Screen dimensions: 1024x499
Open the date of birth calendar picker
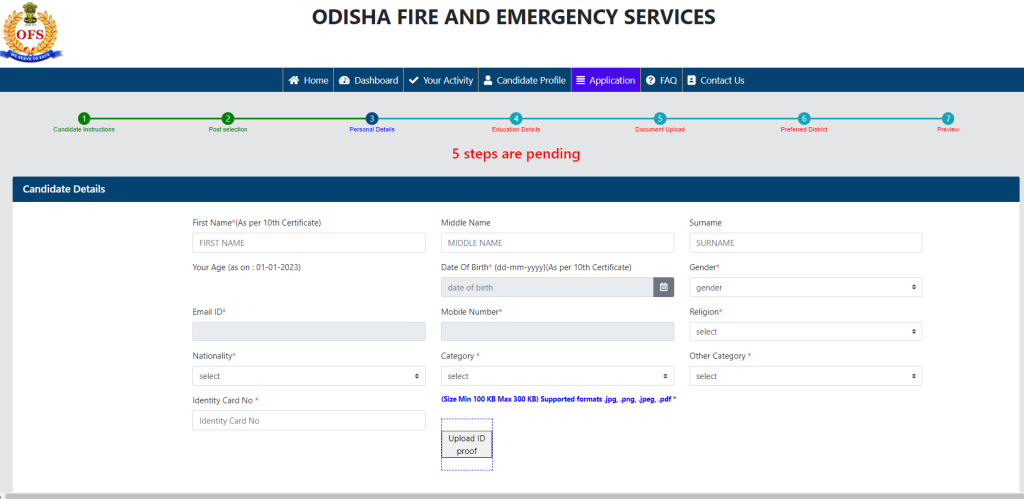(664, 287)
